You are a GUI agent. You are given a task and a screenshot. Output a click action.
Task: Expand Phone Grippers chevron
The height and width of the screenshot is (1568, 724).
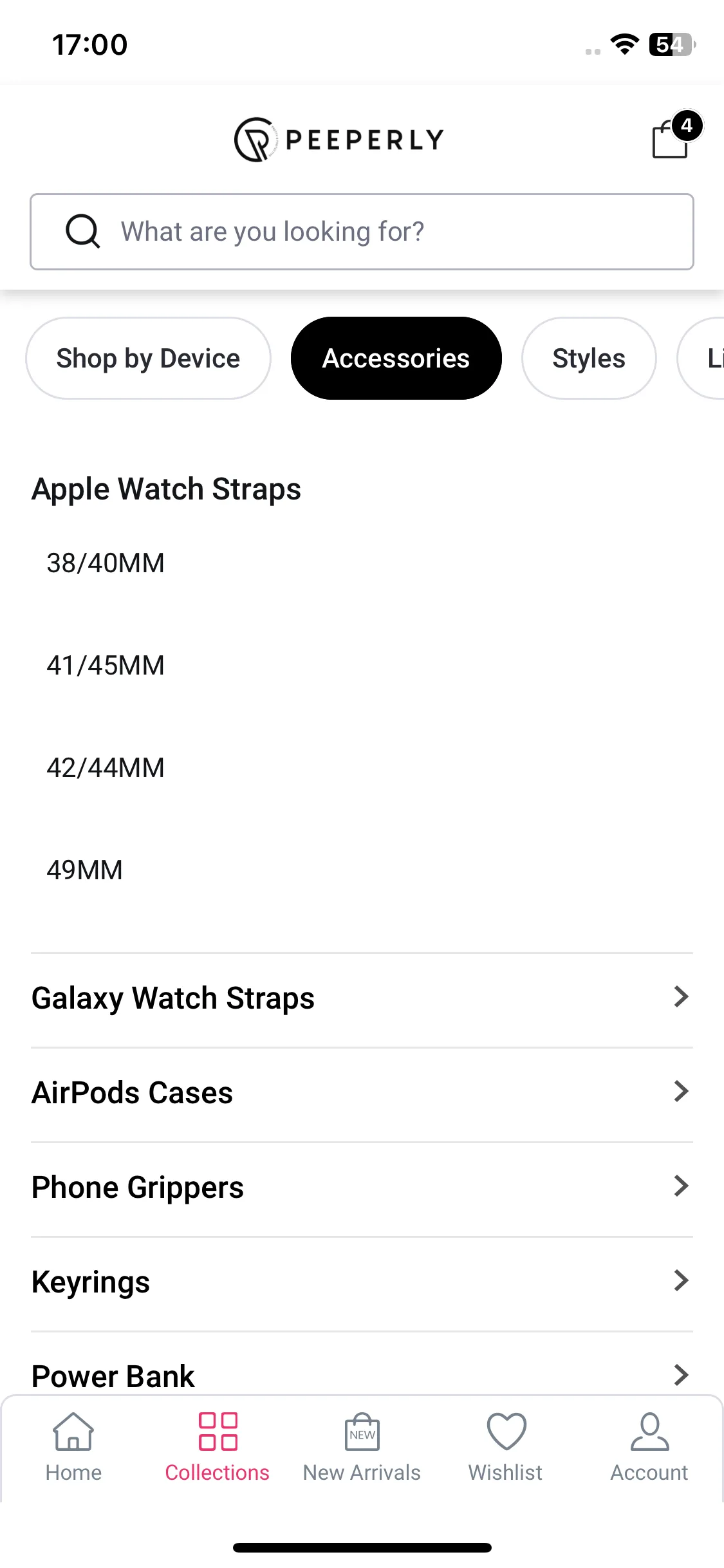coord(681,1186)
